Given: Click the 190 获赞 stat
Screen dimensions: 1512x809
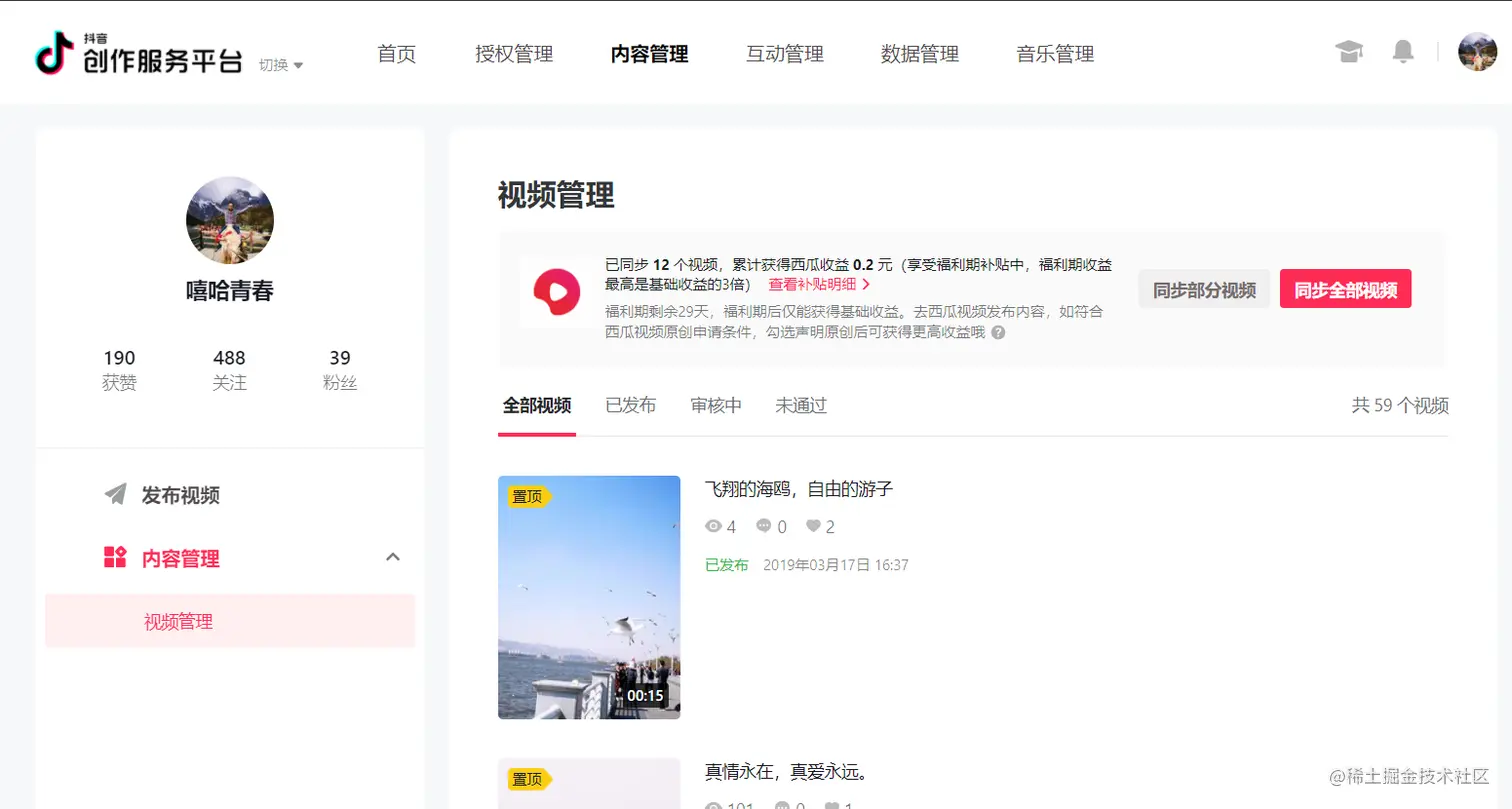Looking at the screenshot, I should 119,370.
